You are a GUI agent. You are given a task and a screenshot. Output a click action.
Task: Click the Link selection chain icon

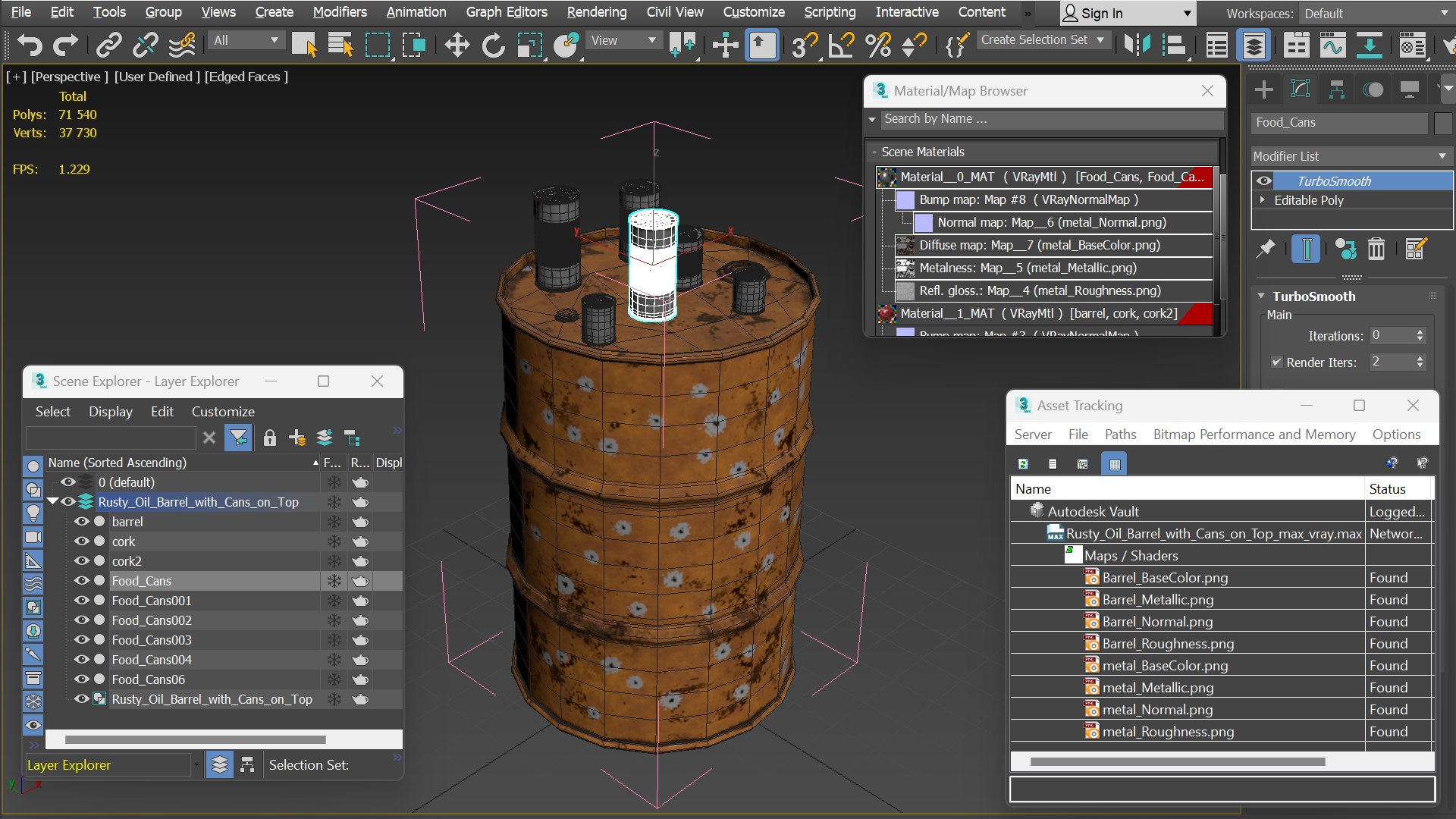[109, 45]
